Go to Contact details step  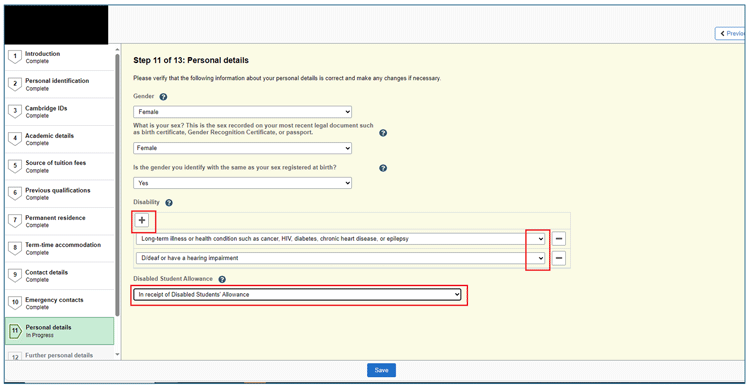click(60, 276)
